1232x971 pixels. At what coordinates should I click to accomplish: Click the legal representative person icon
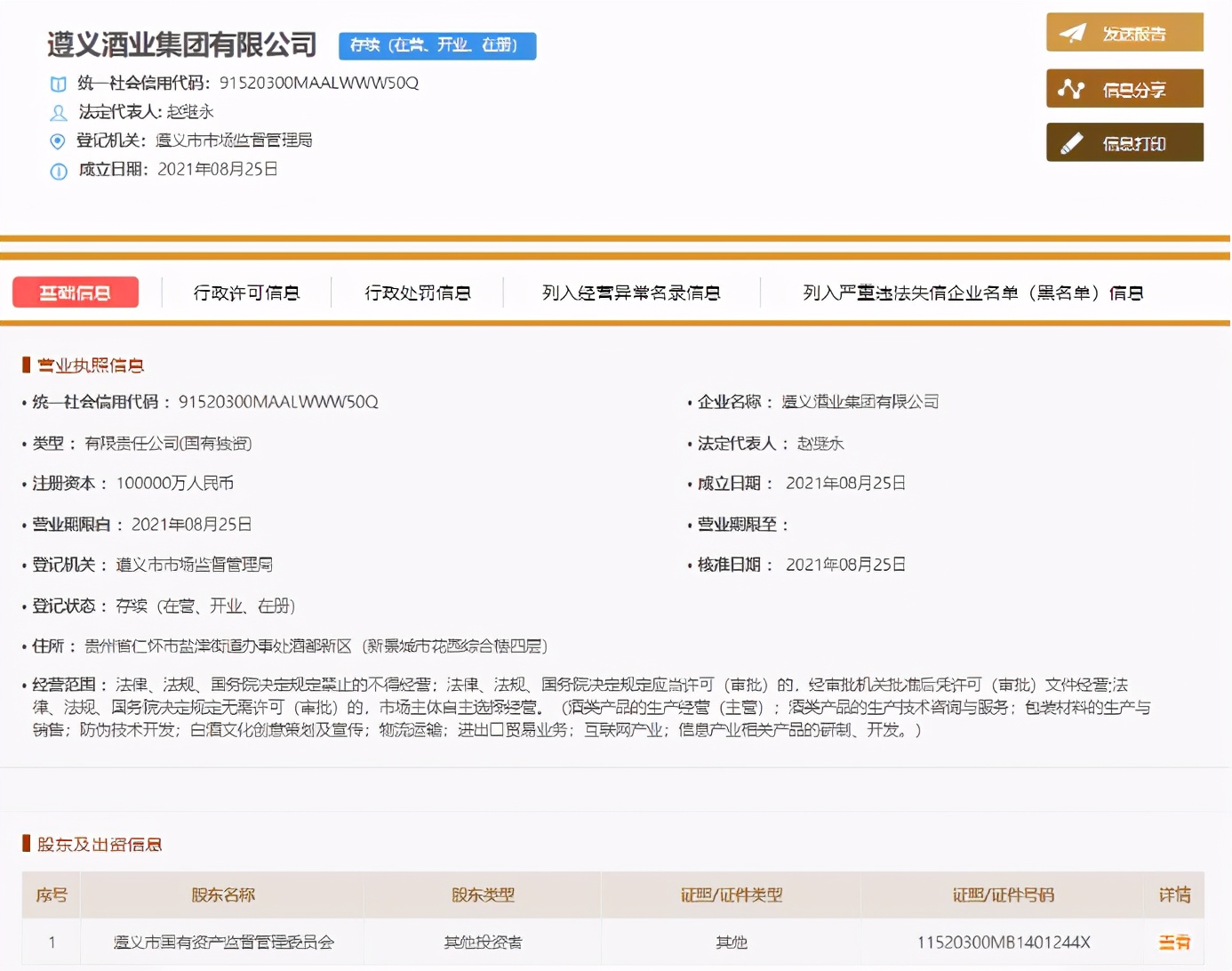[58, 113]
